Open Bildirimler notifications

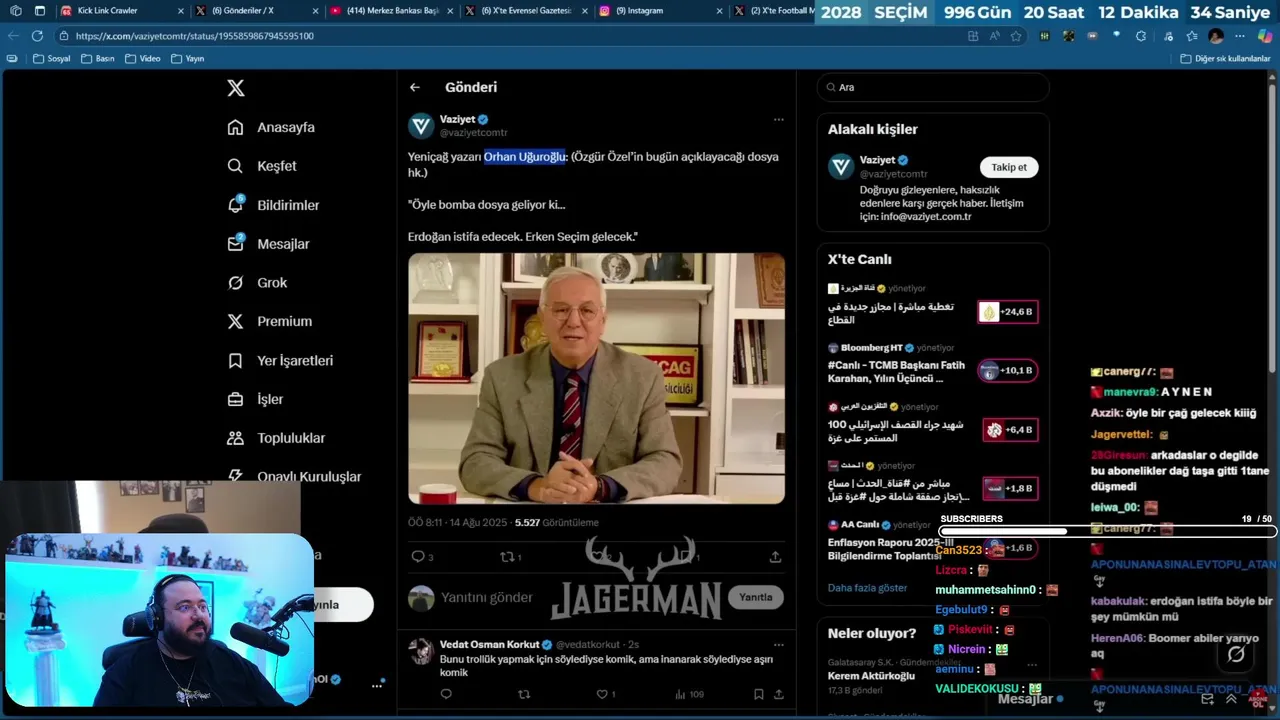[273, 205]
